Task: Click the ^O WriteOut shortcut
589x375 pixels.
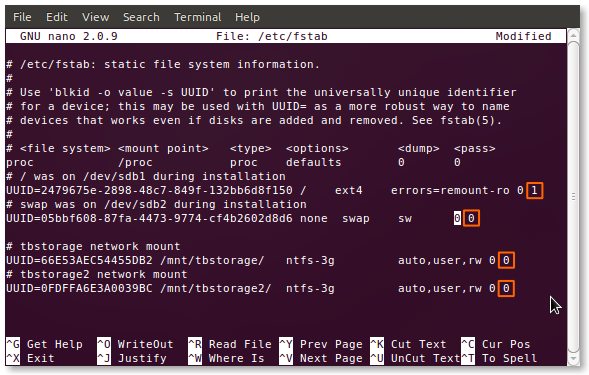Action: pyautogui.click(x=135, y=344)
